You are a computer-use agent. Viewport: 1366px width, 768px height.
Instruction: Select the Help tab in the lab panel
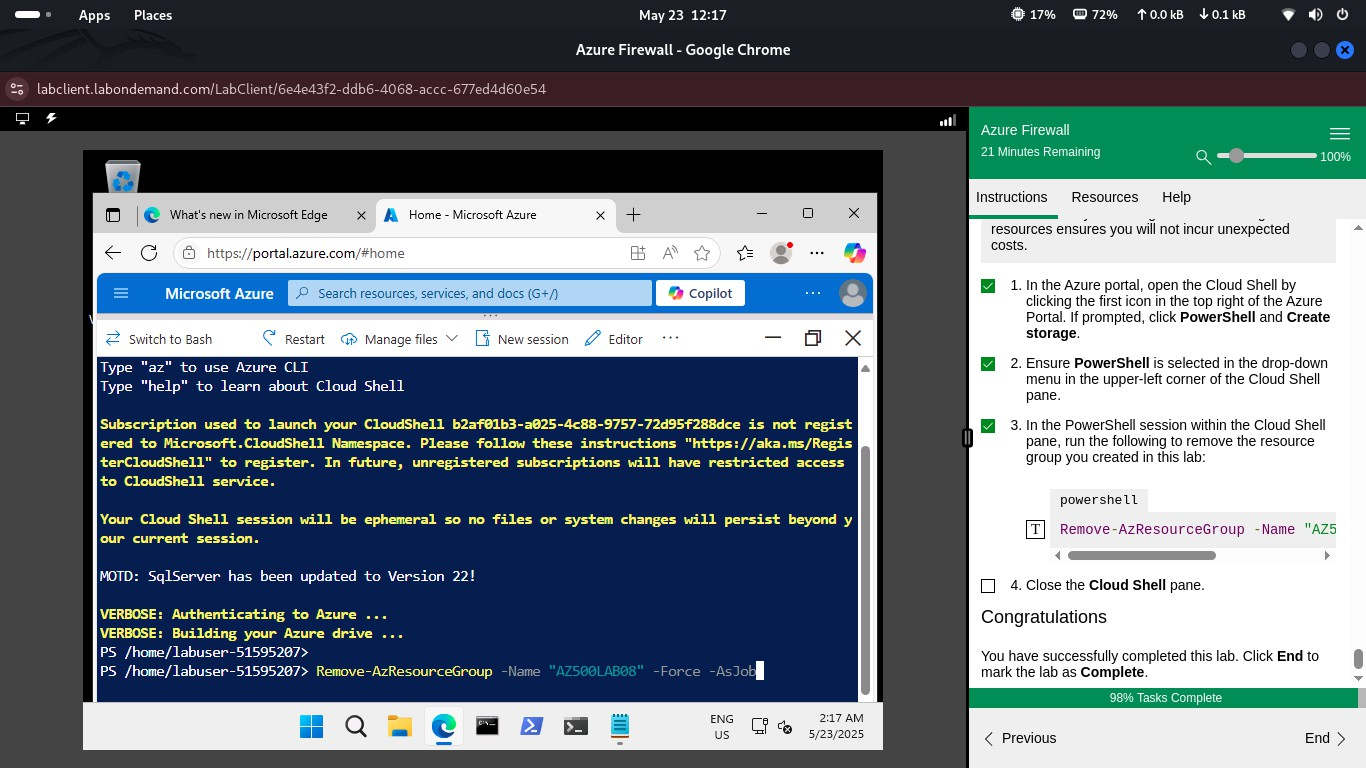coord(1176,197)
